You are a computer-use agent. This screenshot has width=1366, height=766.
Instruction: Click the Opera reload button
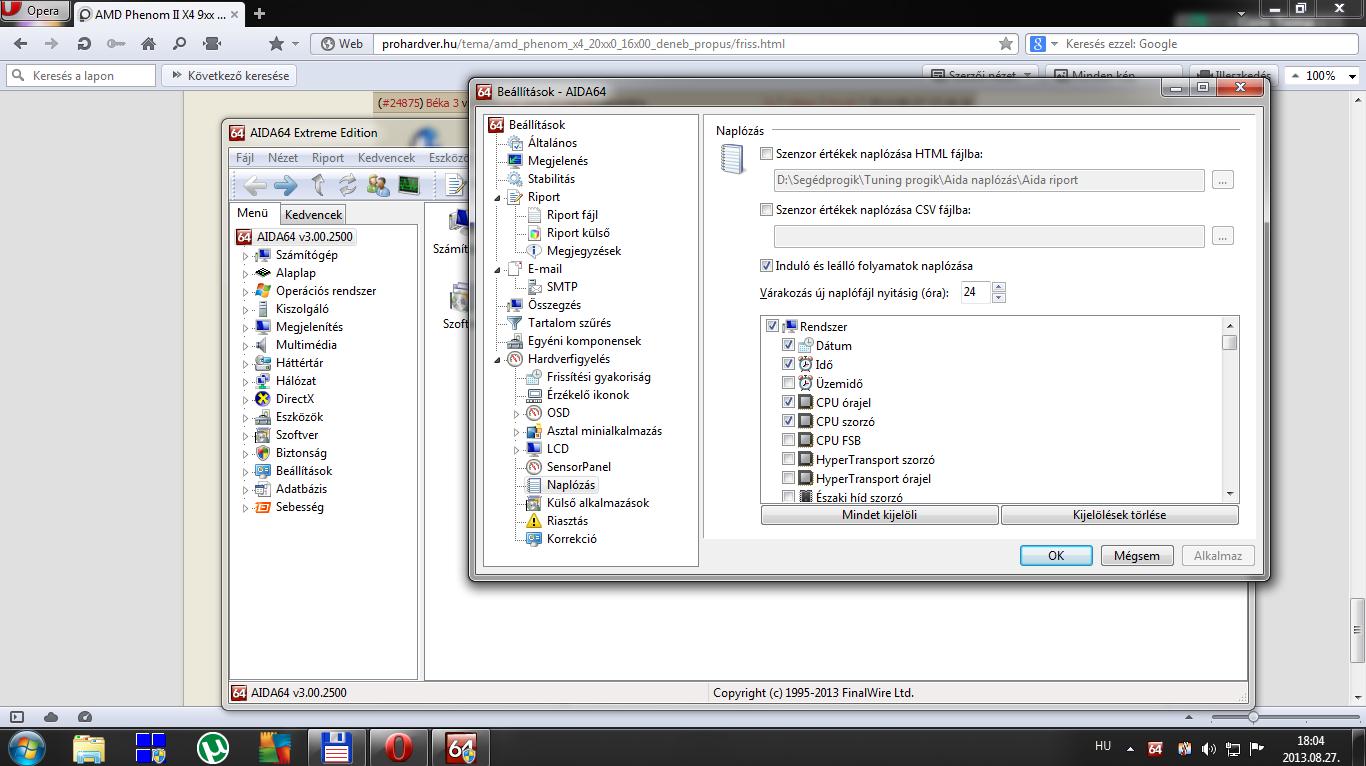pos(84,44)
